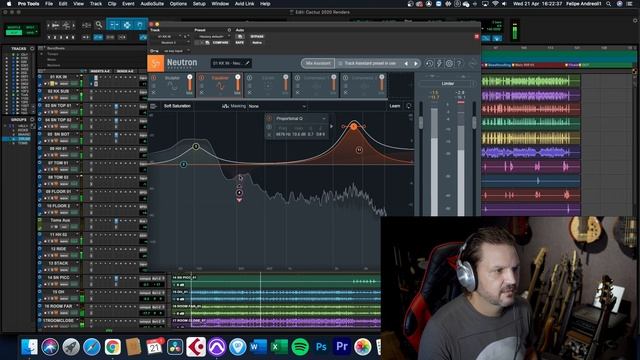Click the Native button in plugin header

[x=257, y=42]
